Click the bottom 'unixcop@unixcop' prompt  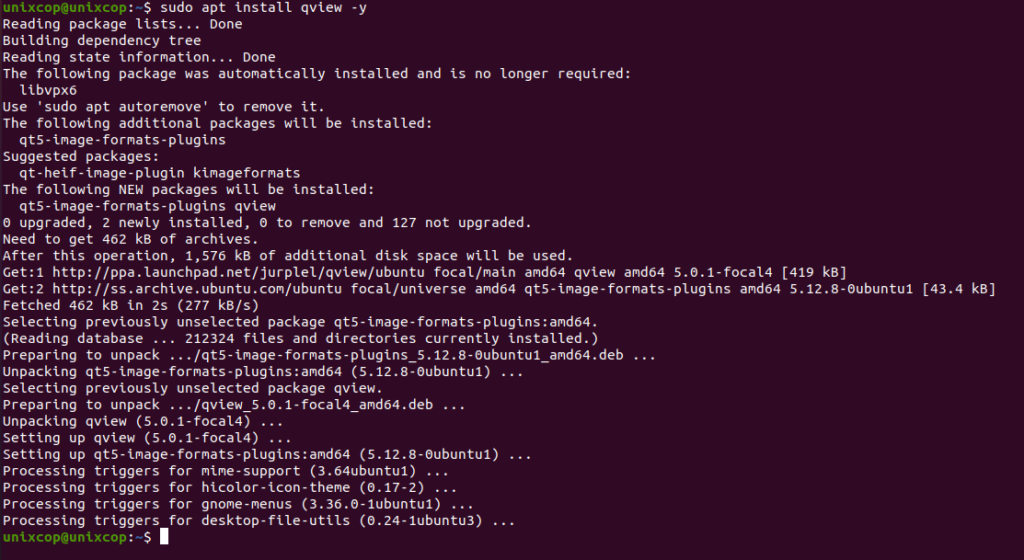(x=64, y=537)
